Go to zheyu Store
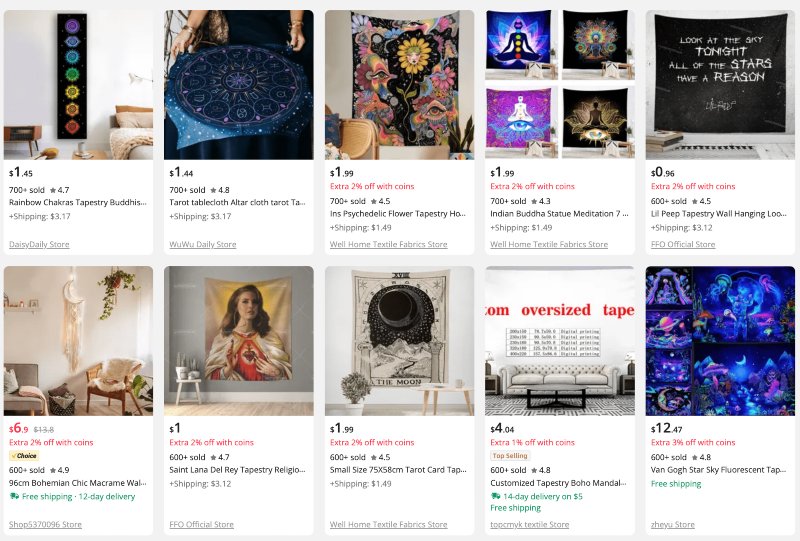This screenshot has width=800, height=541. [x=672, y=524]
